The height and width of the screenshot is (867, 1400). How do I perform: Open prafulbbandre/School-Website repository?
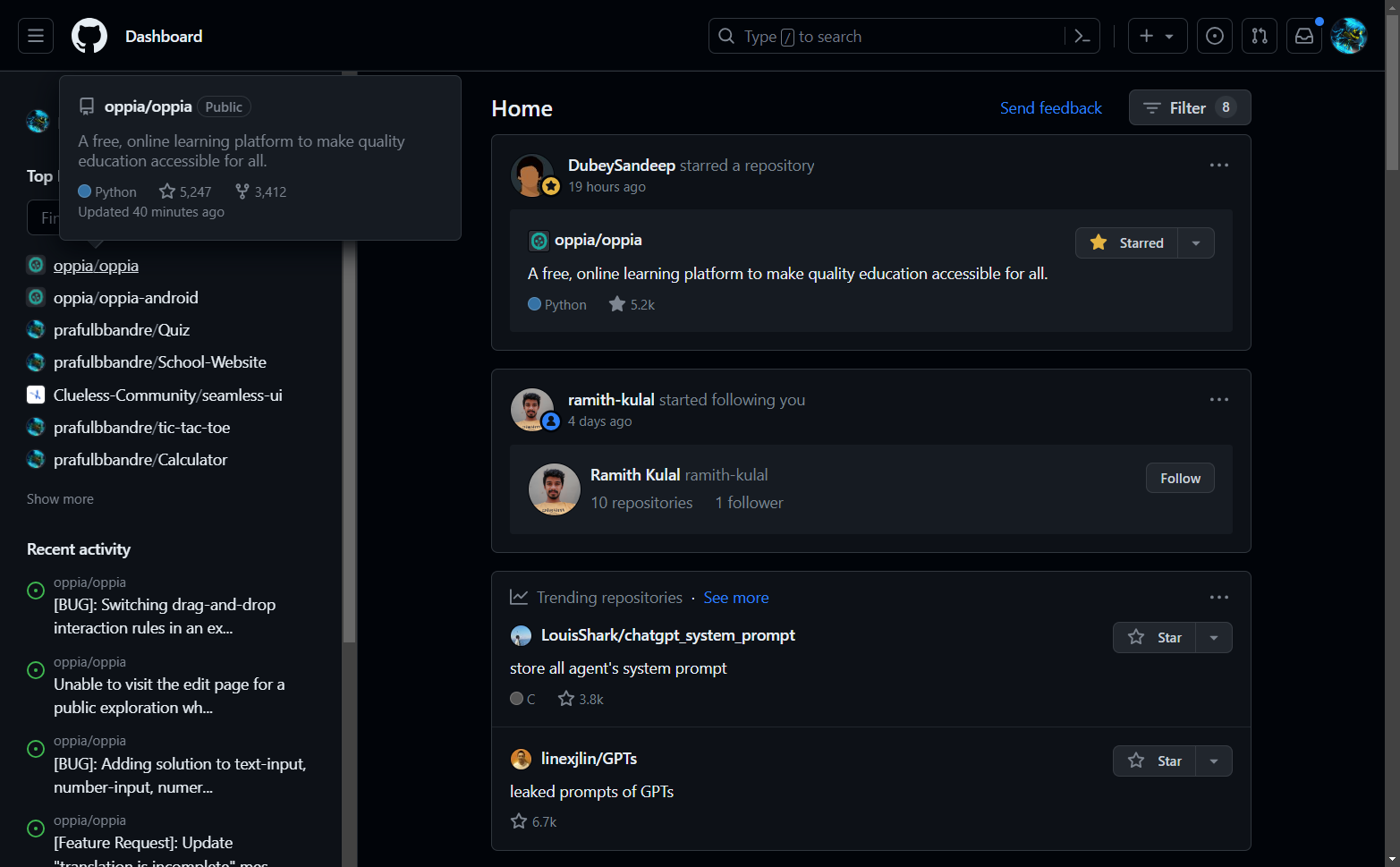point(160,362)
